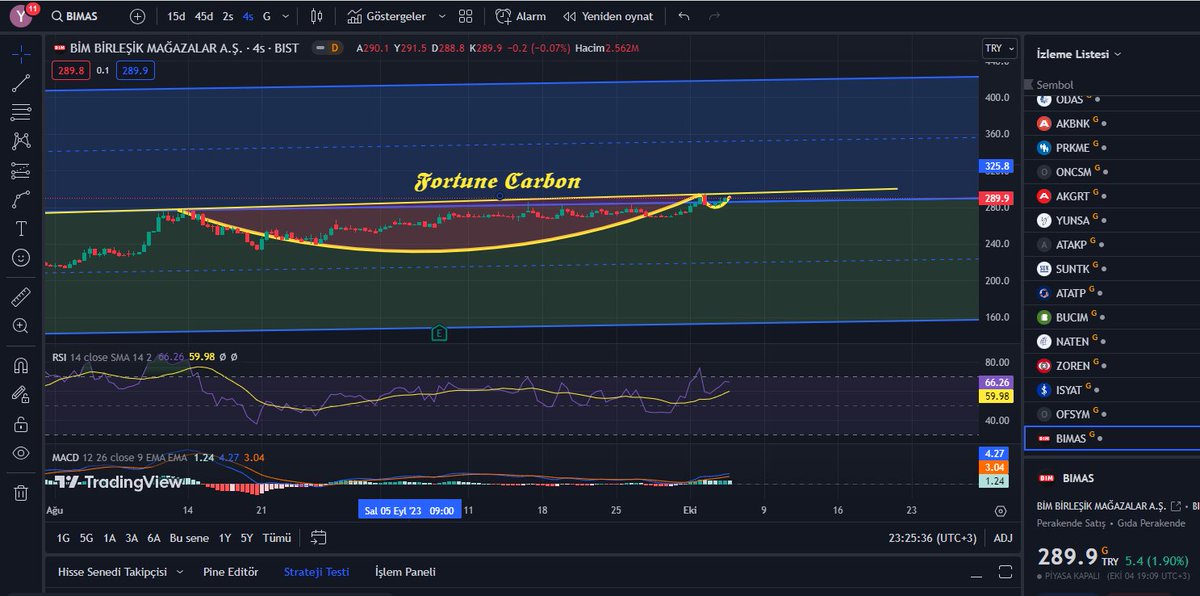Open the go-to-date calendar icon

(319, 537)
